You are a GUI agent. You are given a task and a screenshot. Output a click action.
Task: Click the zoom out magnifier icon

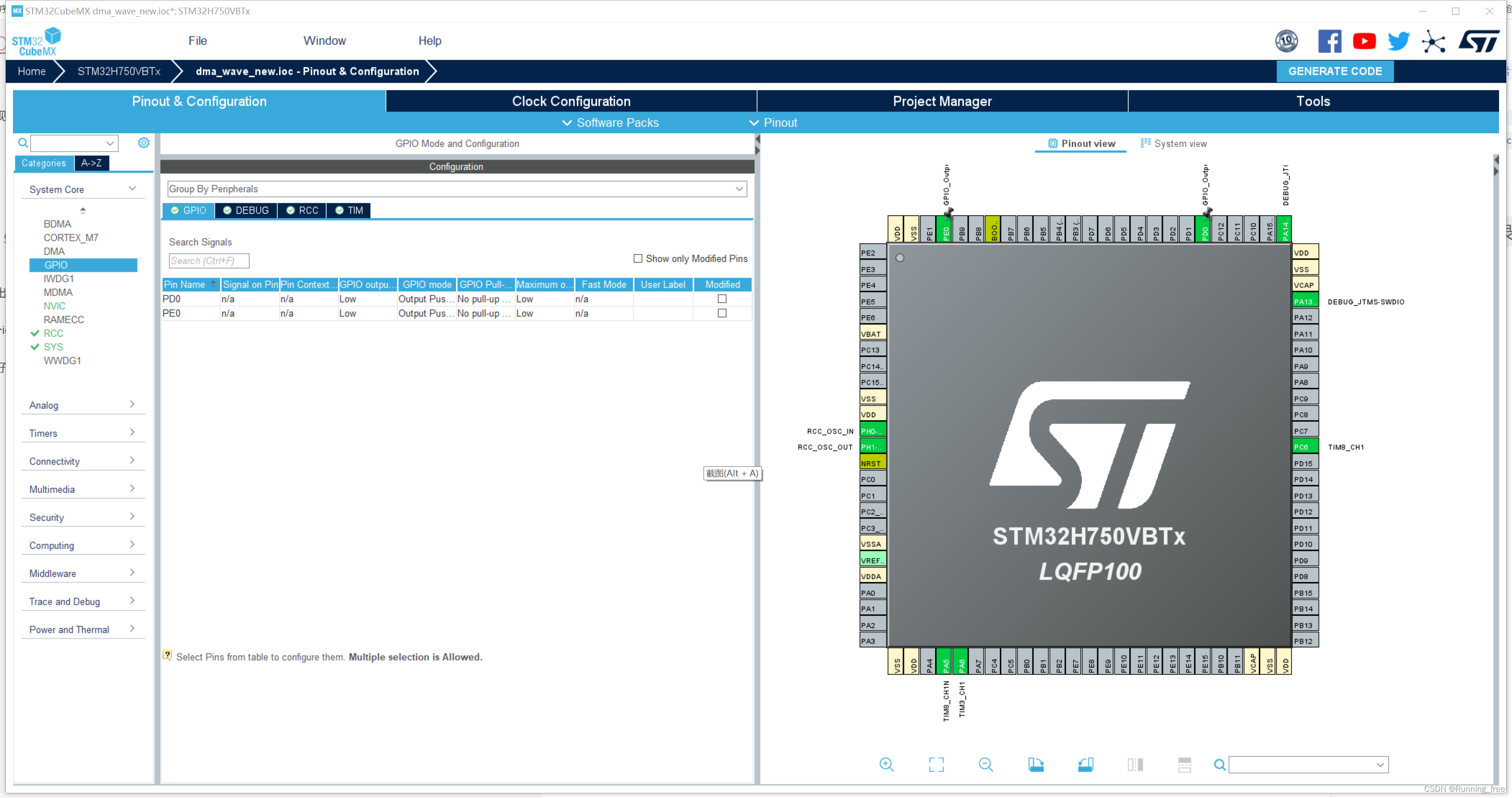pos(986,764)
